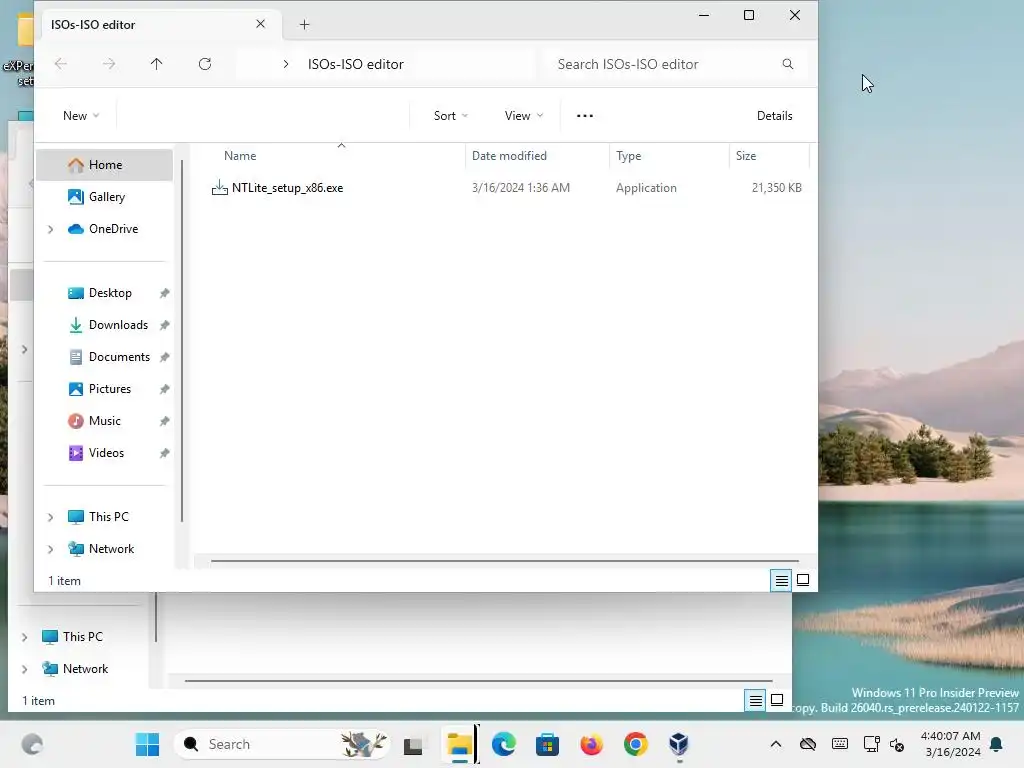Click the pin icon next to Videos
Image resolution: width=1024 pixels, height=768 pixels.
coord(165,453)
